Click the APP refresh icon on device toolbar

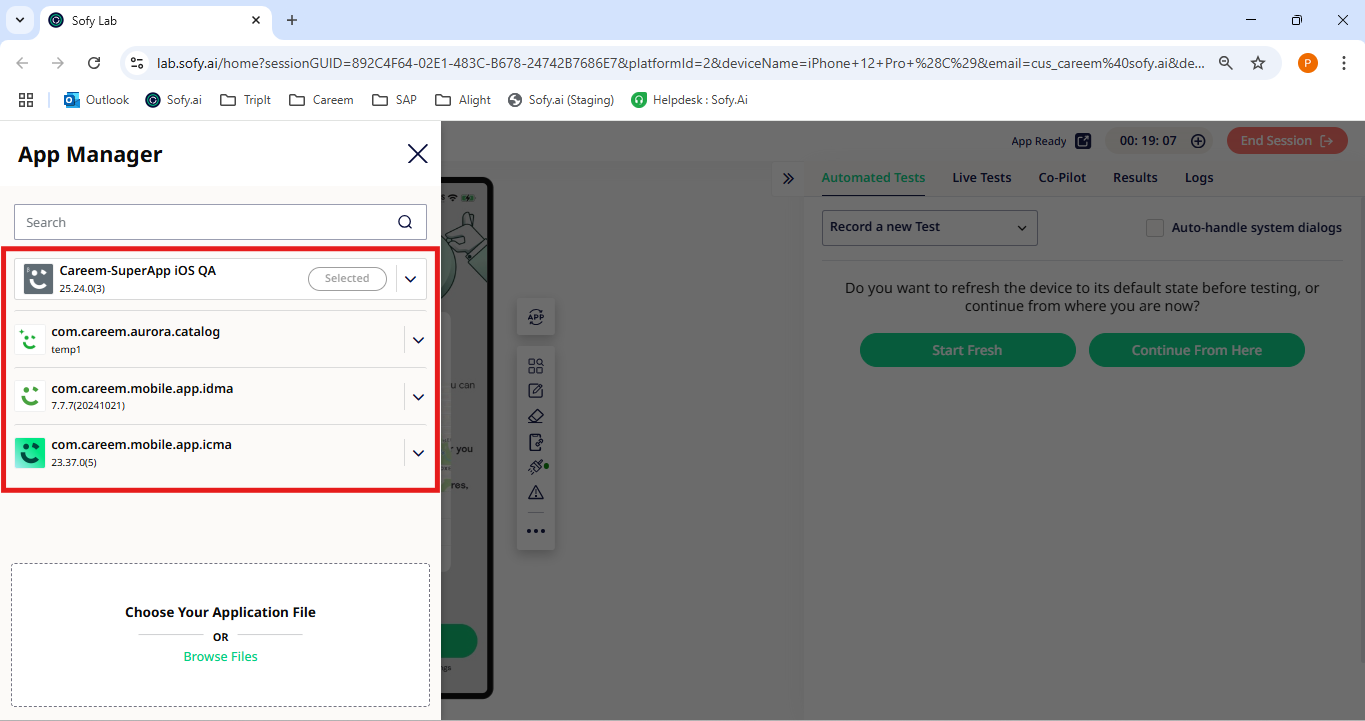pyautogui.click(x=536, y=317)
